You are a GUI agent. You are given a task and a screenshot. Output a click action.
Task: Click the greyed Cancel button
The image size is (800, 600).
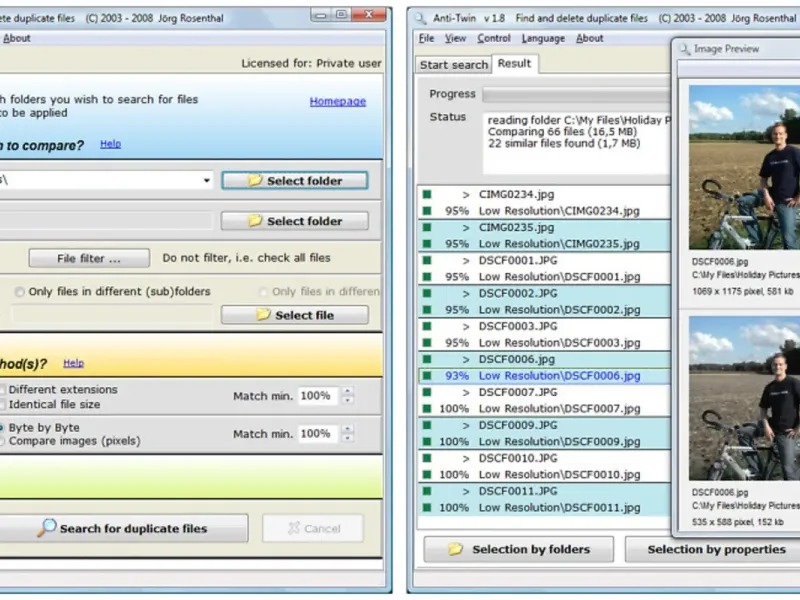click(x=313, y=528)
